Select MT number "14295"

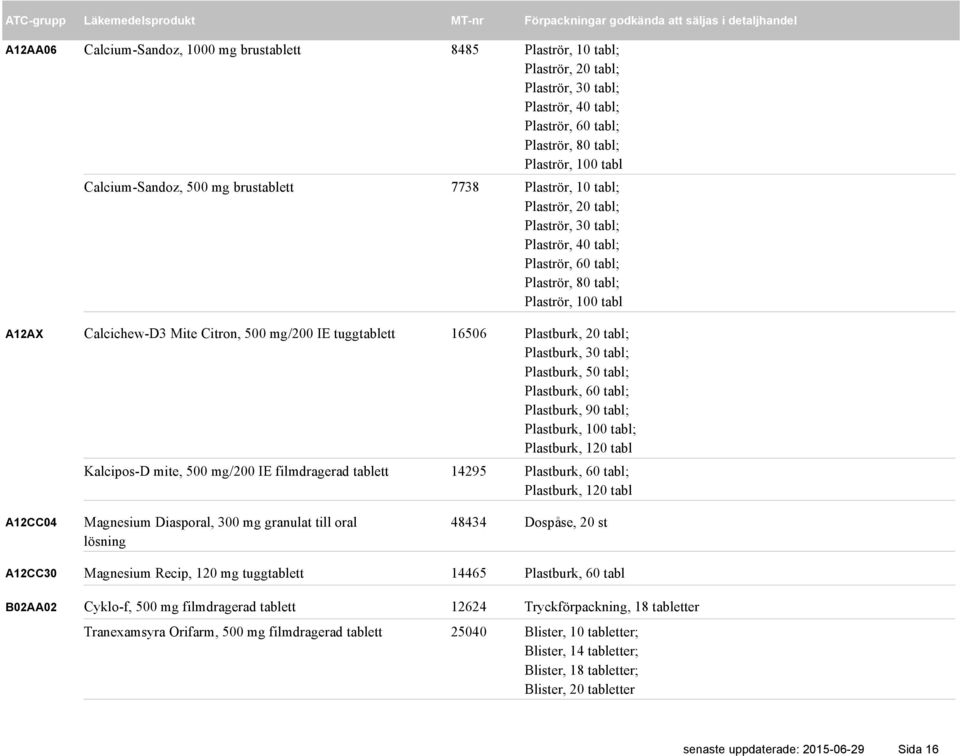(x=468, y=472)
